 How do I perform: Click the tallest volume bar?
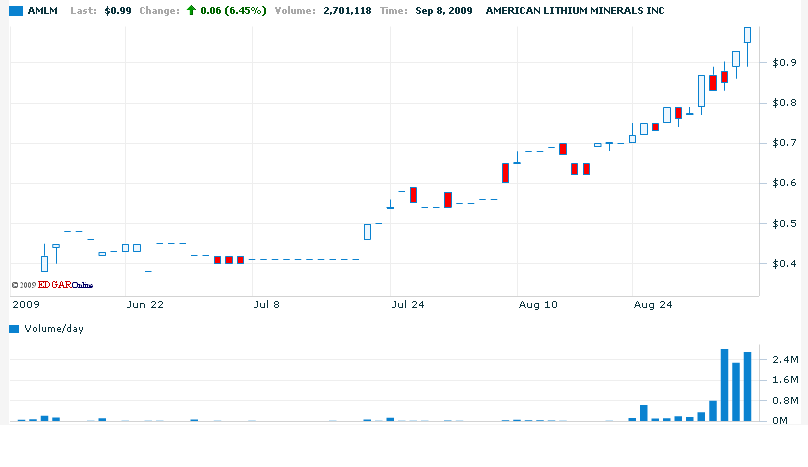tap(725, 385)
